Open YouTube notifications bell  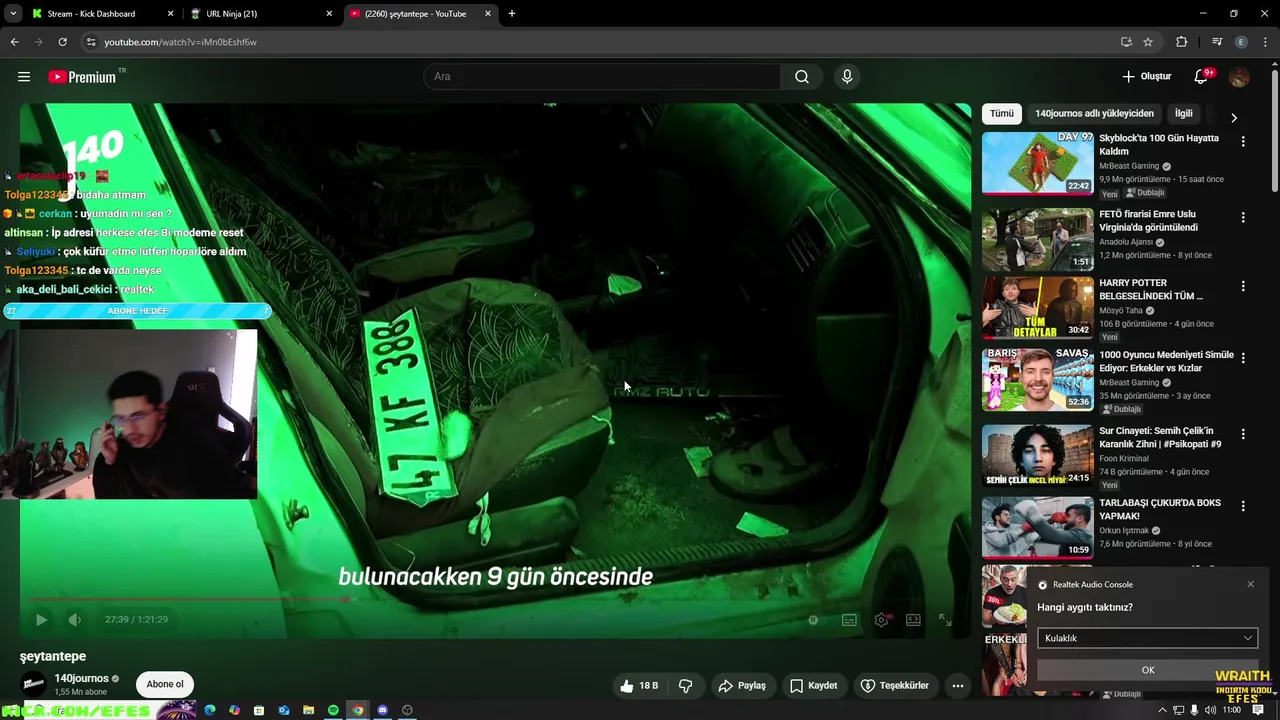tap(1203, 77)
